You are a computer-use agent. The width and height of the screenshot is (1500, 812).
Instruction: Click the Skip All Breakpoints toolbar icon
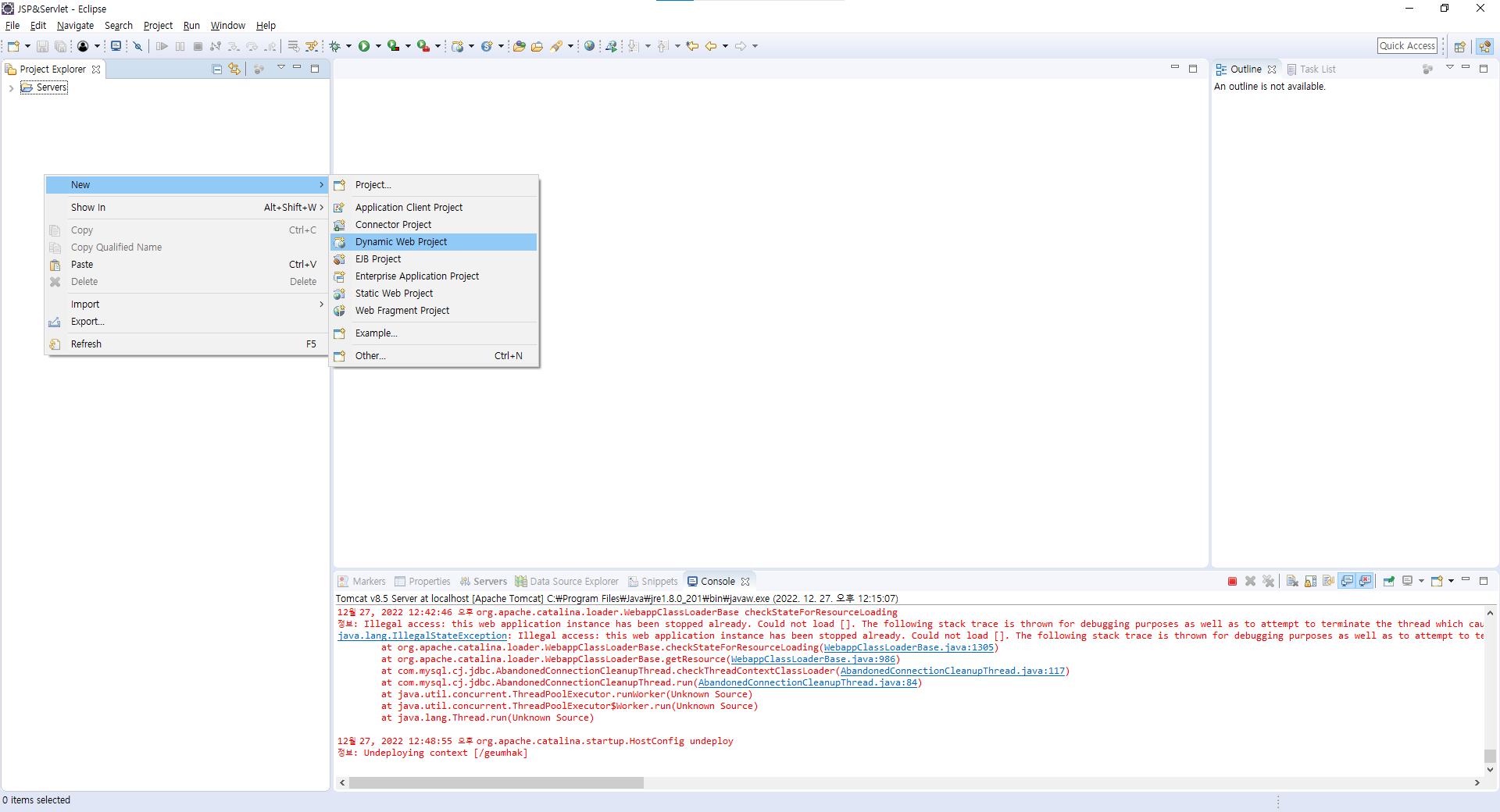tap(137, 46)
